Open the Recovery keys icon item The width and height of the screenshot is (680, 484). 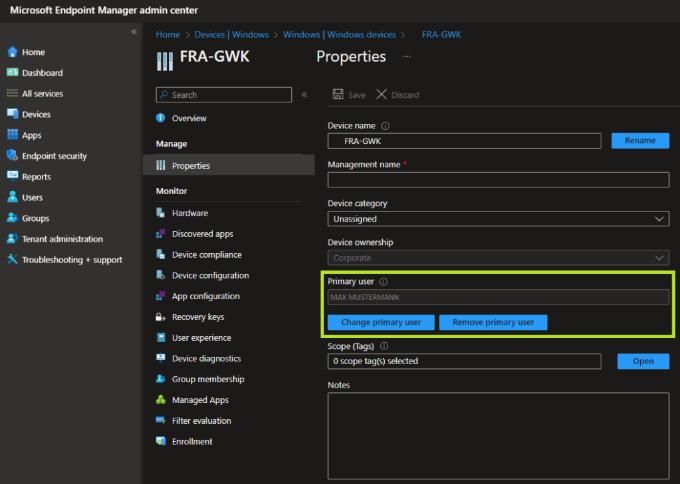[161, 317]
